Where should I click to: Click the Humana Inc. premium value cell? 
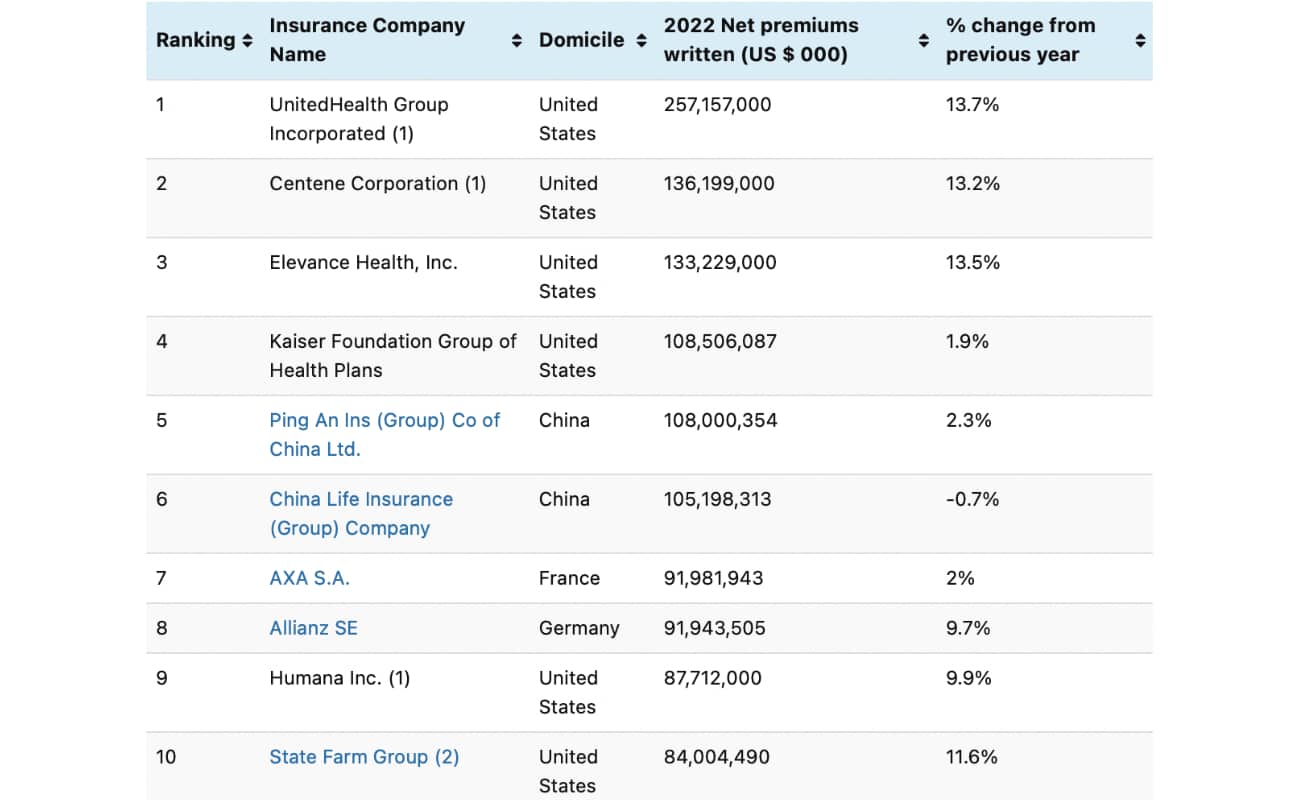tap(713, 677)
